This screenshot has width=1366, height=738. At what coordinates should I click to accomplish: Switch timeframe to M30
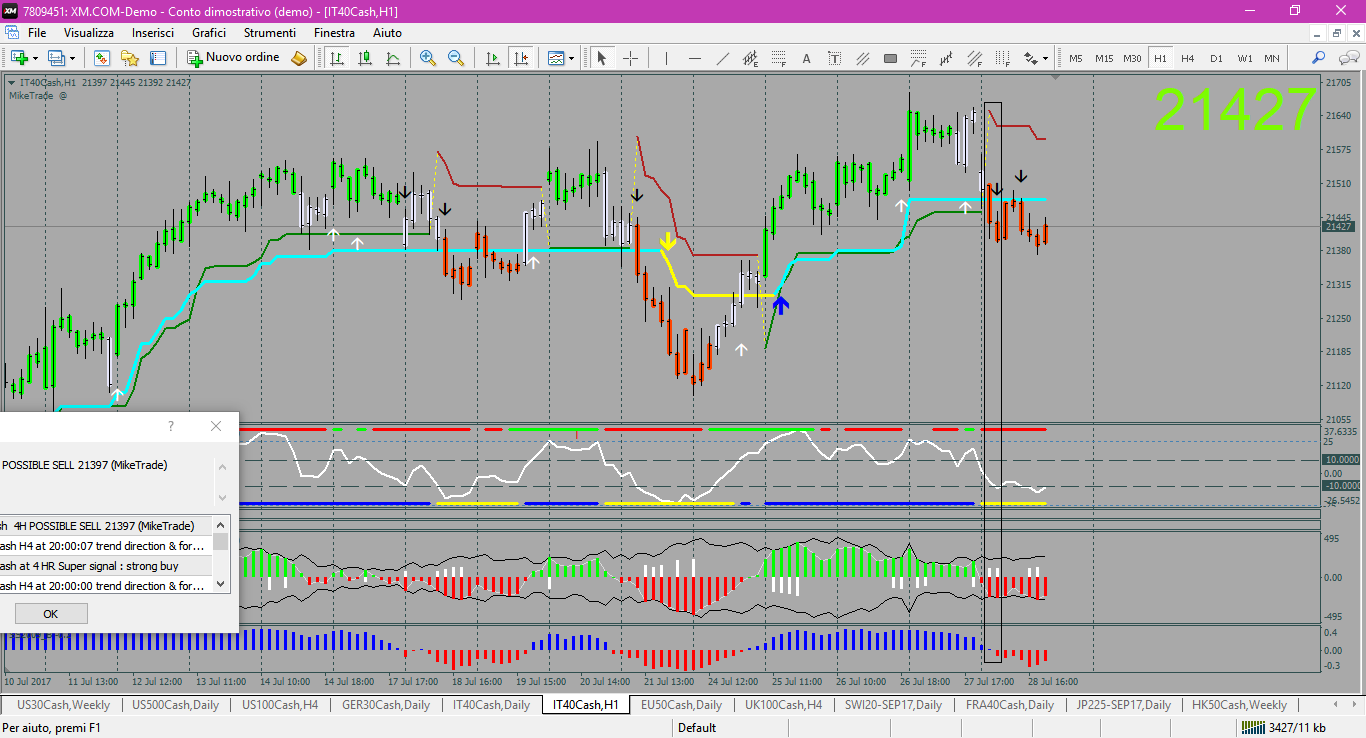click(1132, 58)
